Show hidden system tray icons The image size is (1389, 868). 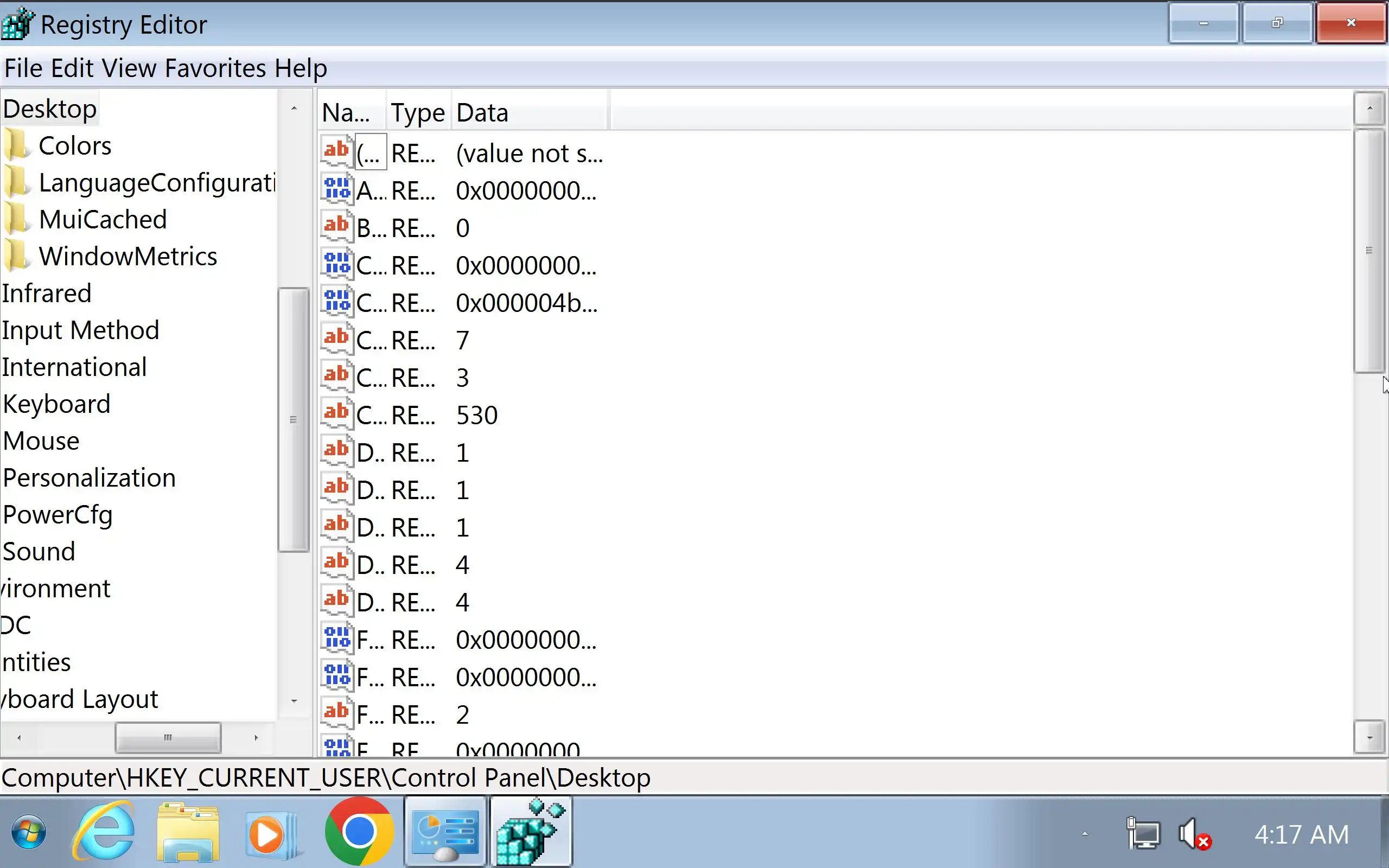[x=1084, y=834]
